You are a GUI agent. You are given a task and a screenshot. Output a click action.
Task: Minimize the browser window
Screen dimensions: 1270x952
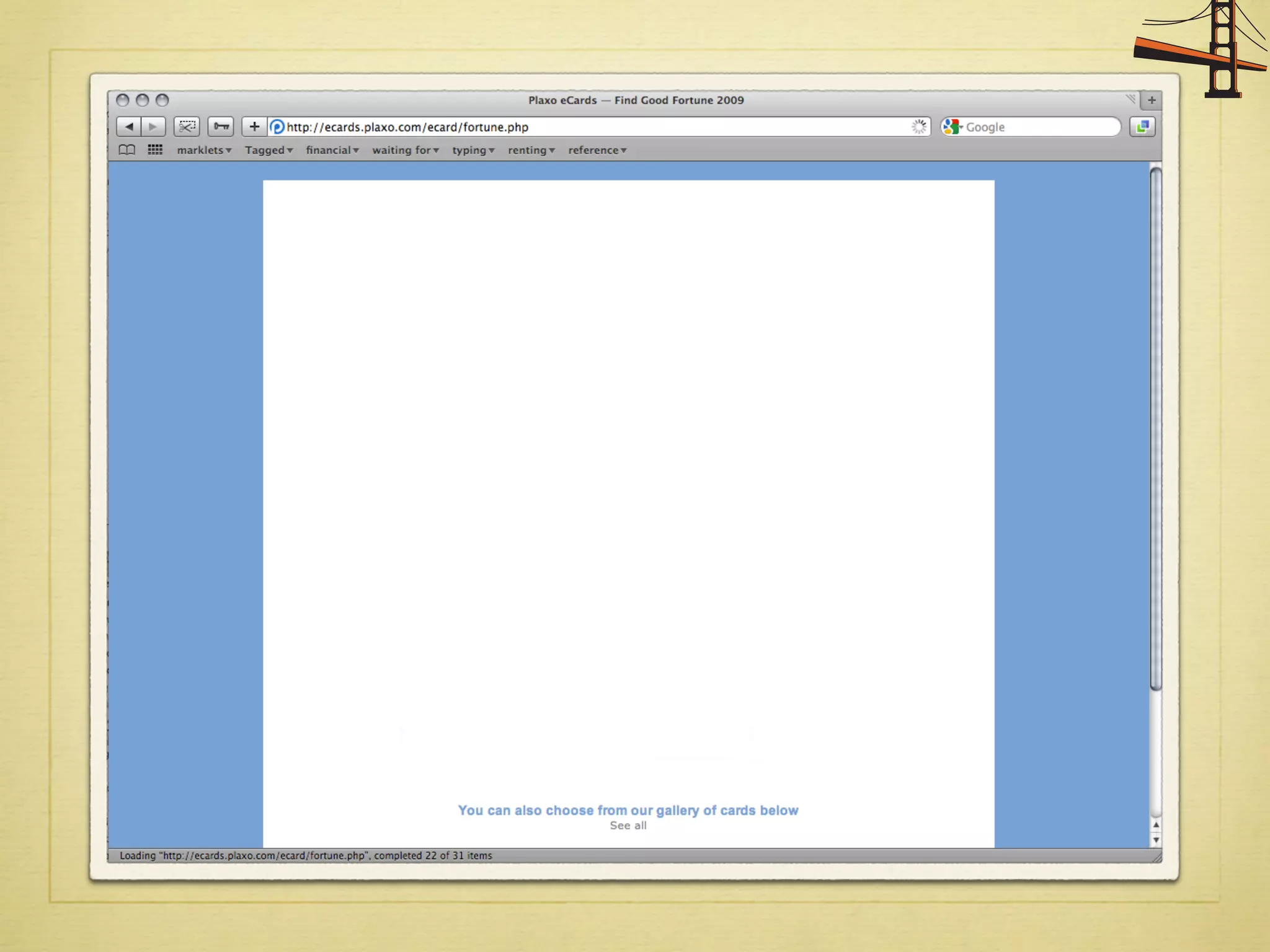pyautogui.click(x=143, y=100)
